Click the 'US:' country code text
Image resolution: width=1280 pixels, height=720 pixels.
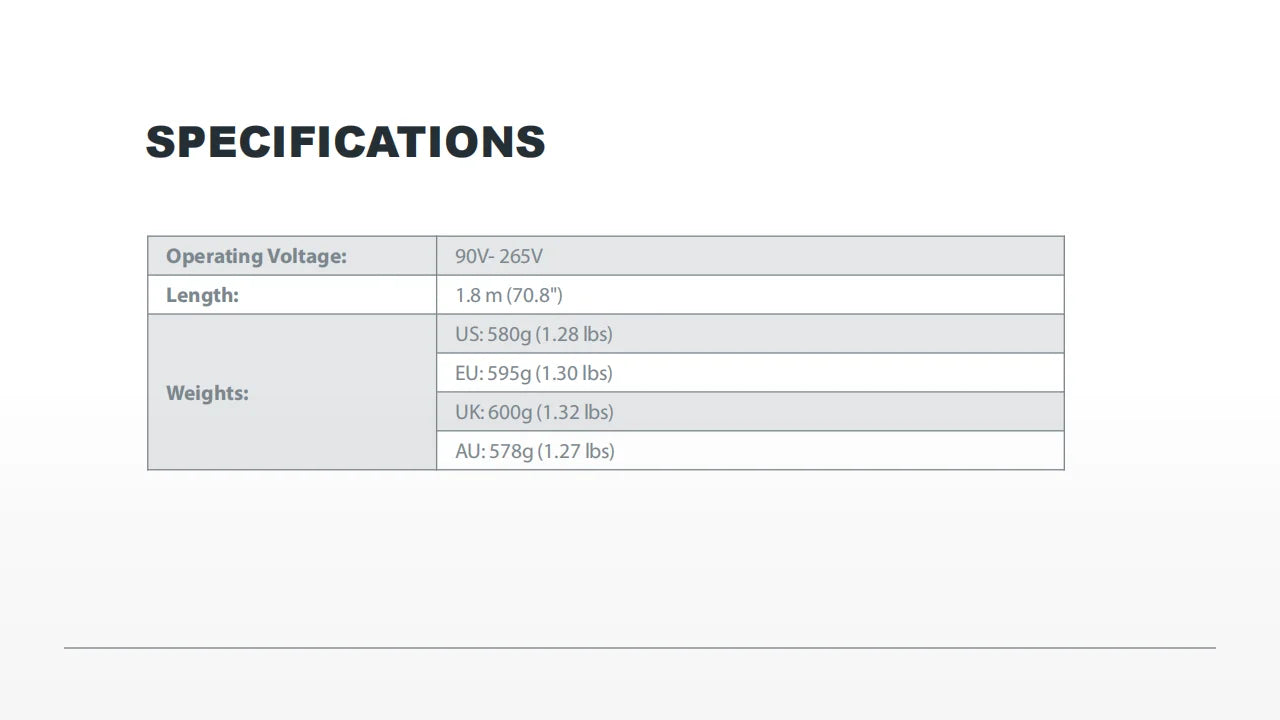pyautogui.click(x=468, y=334)
